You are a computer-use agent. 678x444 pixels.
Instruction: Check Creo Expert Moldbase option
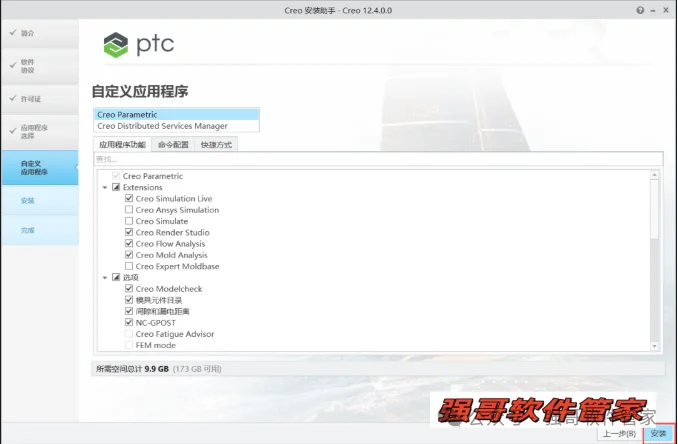click(129, 266)
